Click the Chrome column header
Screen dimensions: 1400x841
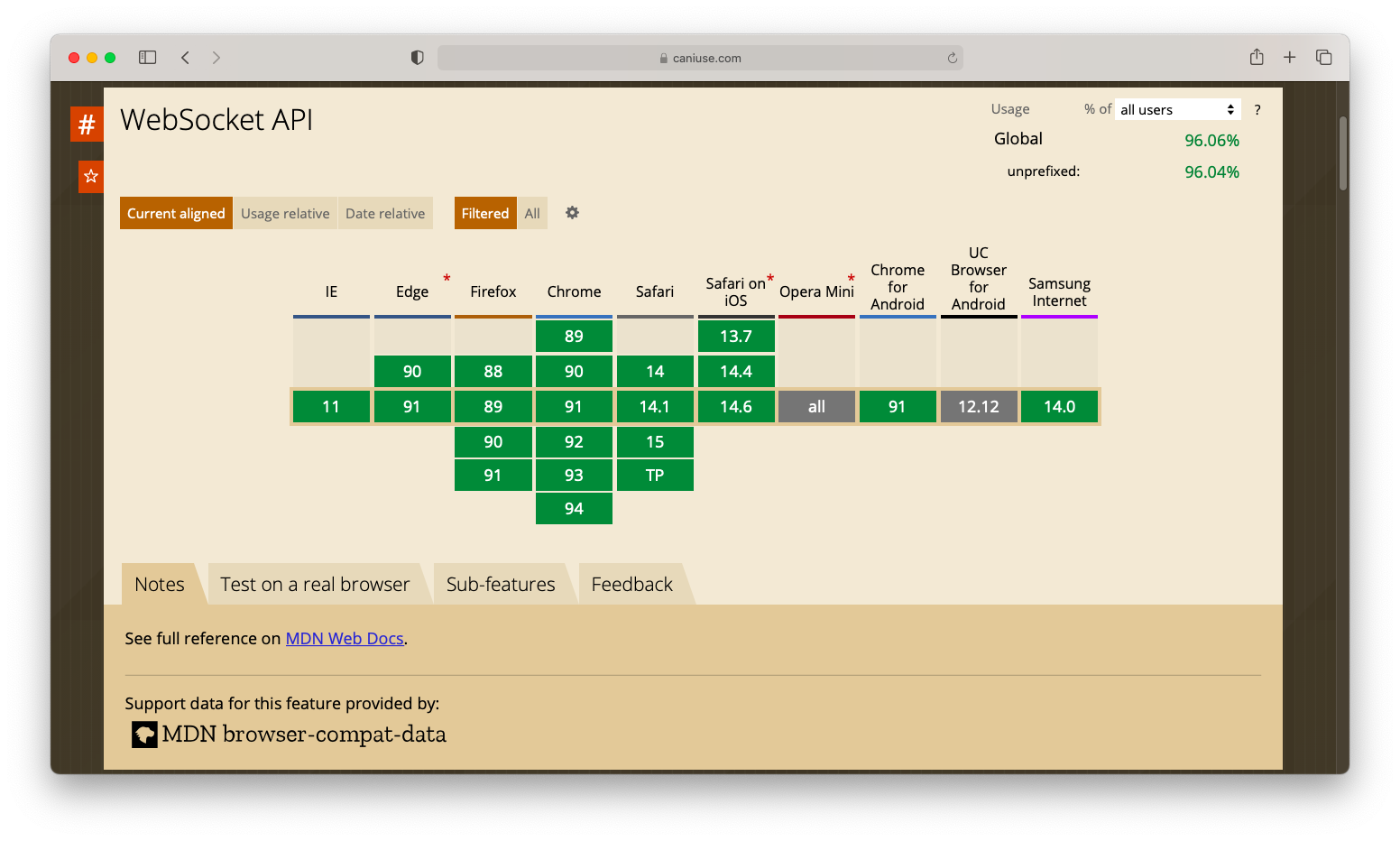click(574, 291)
